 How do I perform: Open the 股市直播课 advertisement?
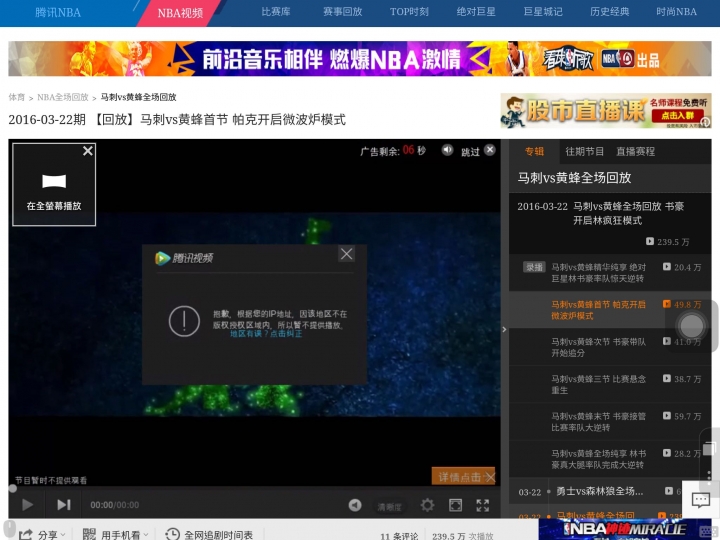(606, 111)
